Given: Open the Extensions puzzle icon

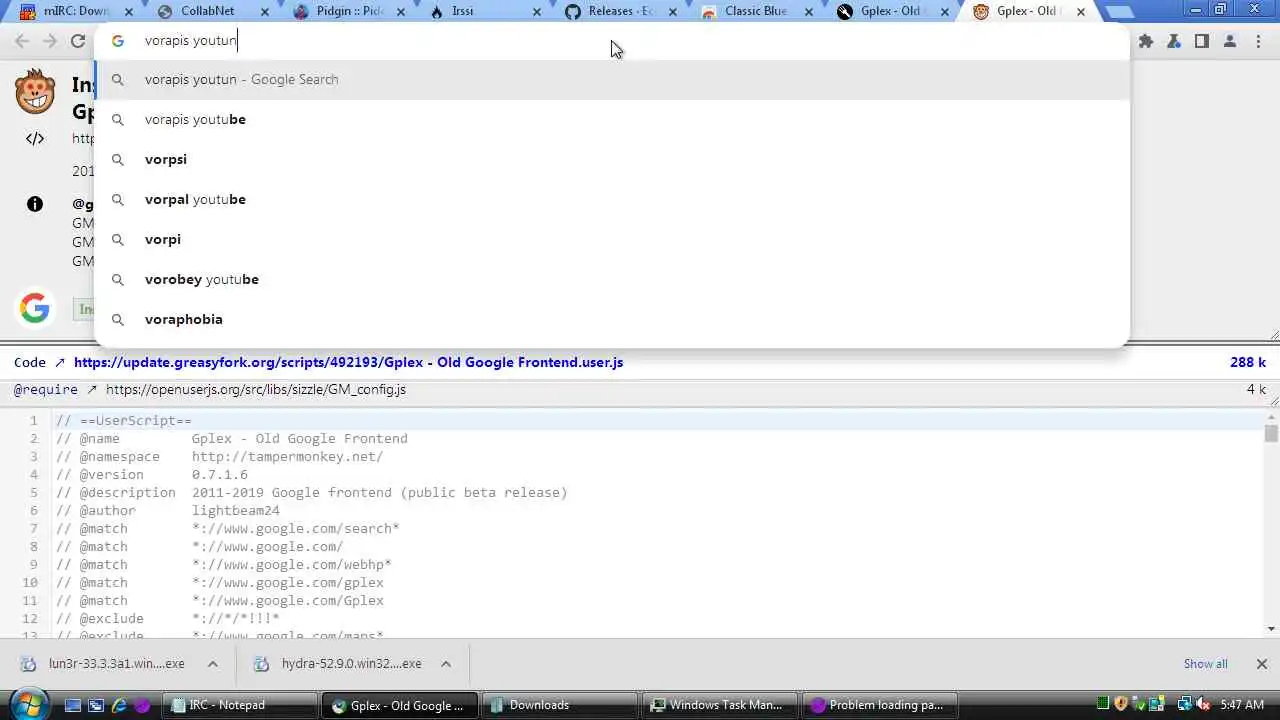Looking at the screenshot, I should [x=1146, y=41].
